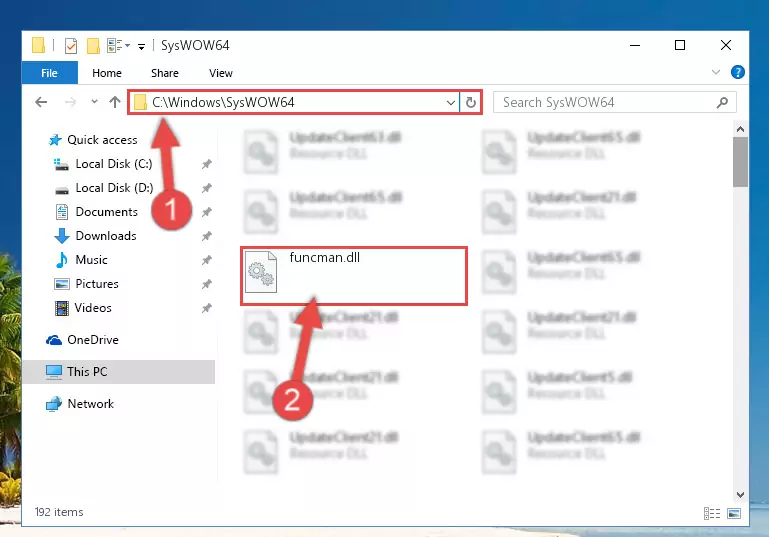This screenshot has height=537, width=769.
Task: Click the Network icon in sidebar
Action: 54,404
